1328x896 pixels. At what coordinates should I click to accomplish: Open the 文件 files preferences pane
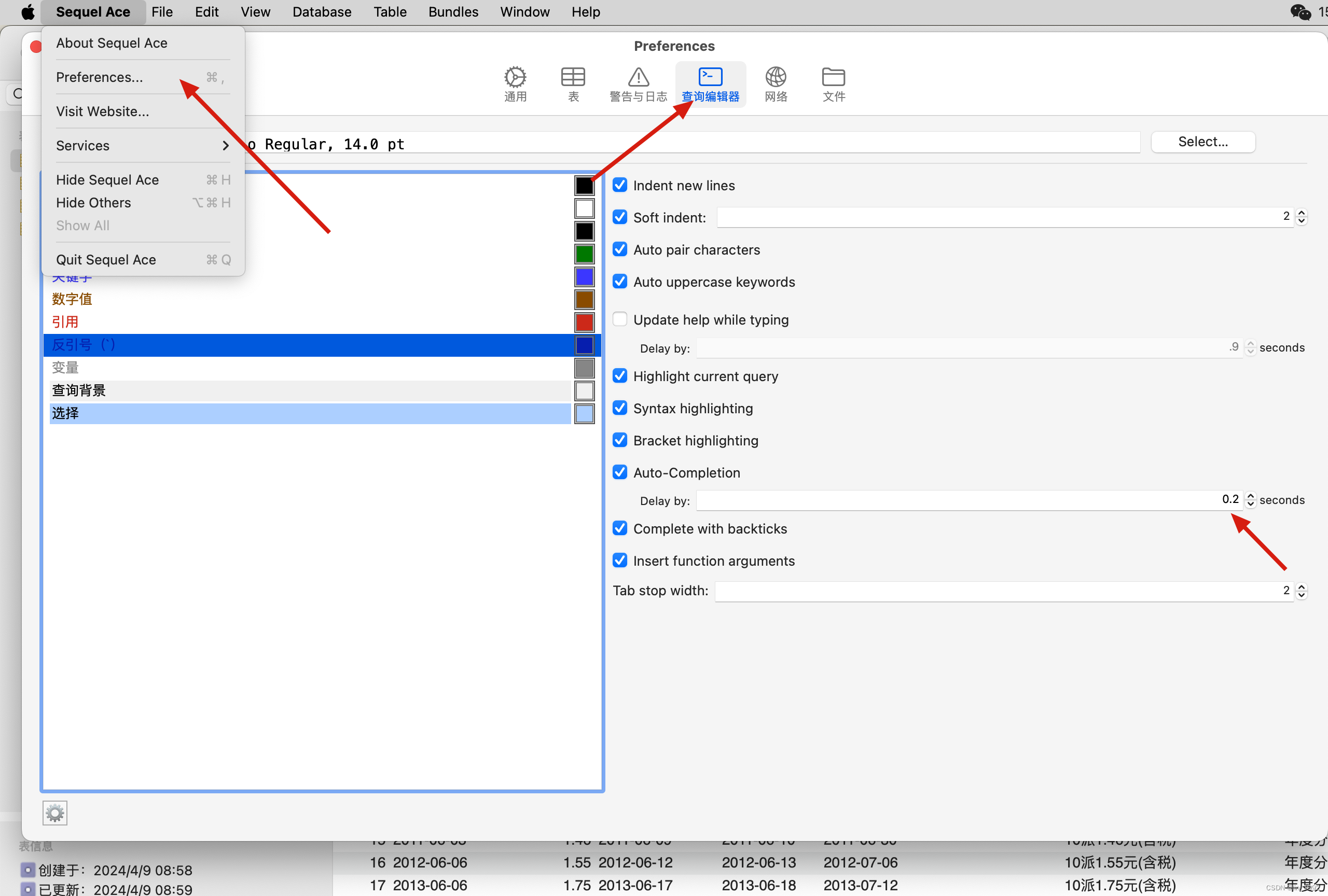[x=833, y=83]
